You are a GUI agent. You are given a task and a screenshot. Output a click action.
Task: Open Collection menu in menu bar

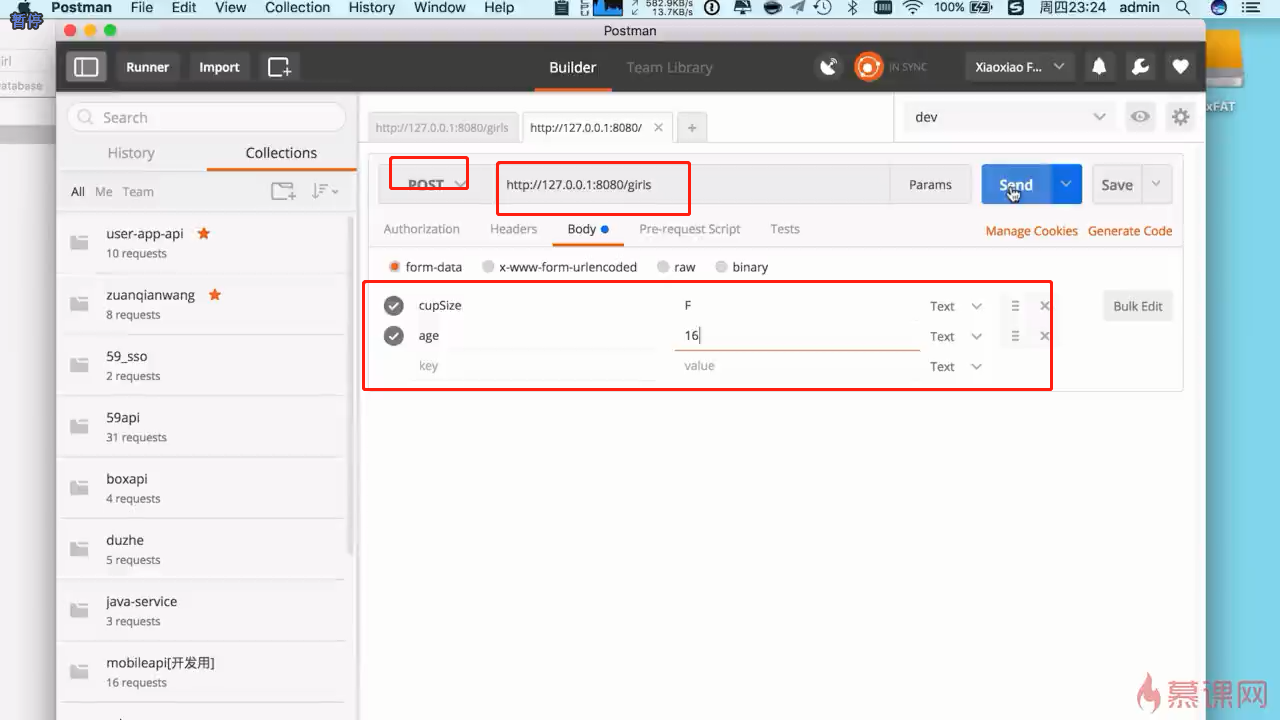point(297,8)
